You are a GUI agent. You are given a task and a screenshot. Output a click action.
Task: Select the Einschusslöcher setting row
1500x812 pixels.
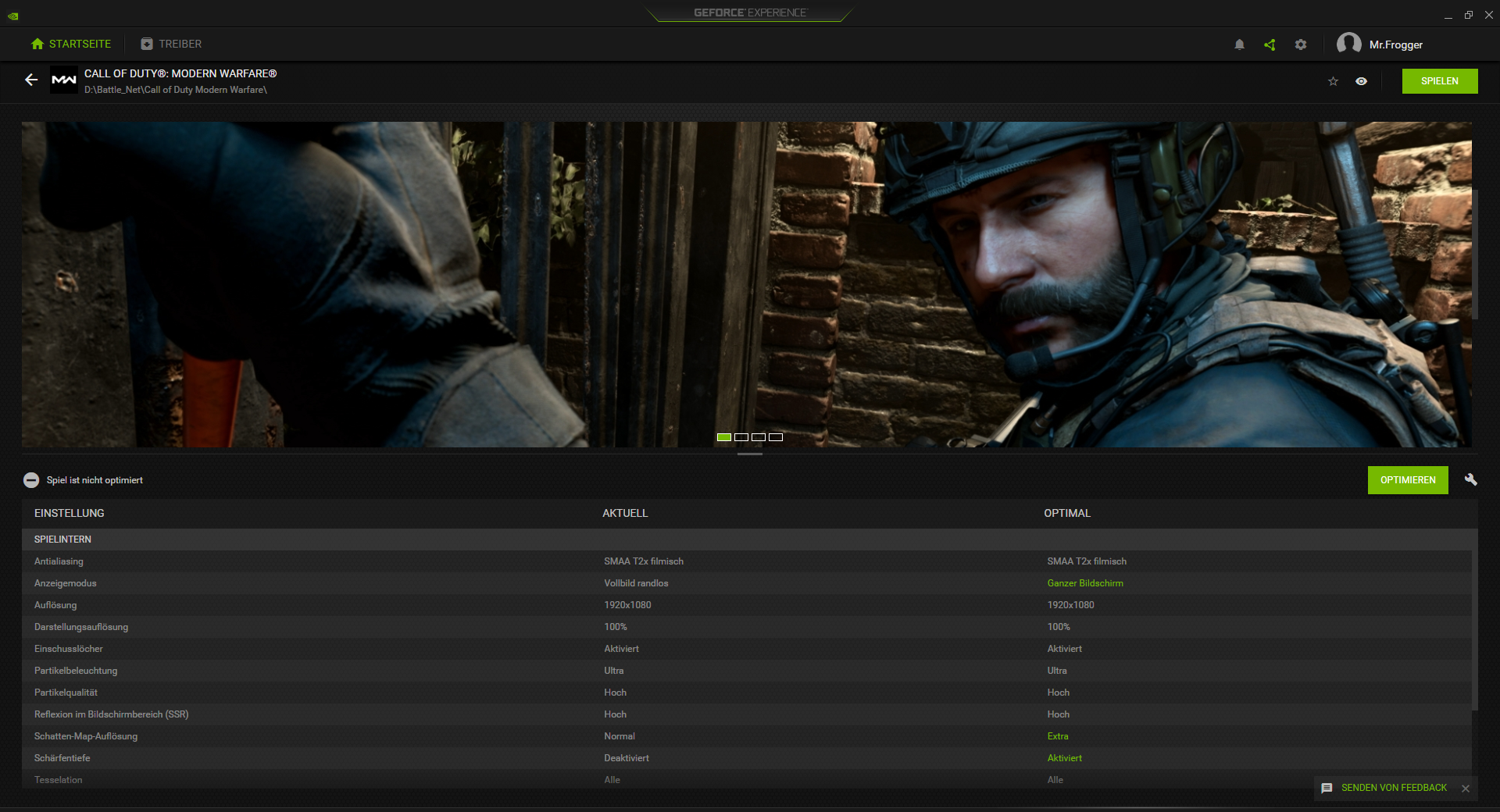(x=747, y=649)
